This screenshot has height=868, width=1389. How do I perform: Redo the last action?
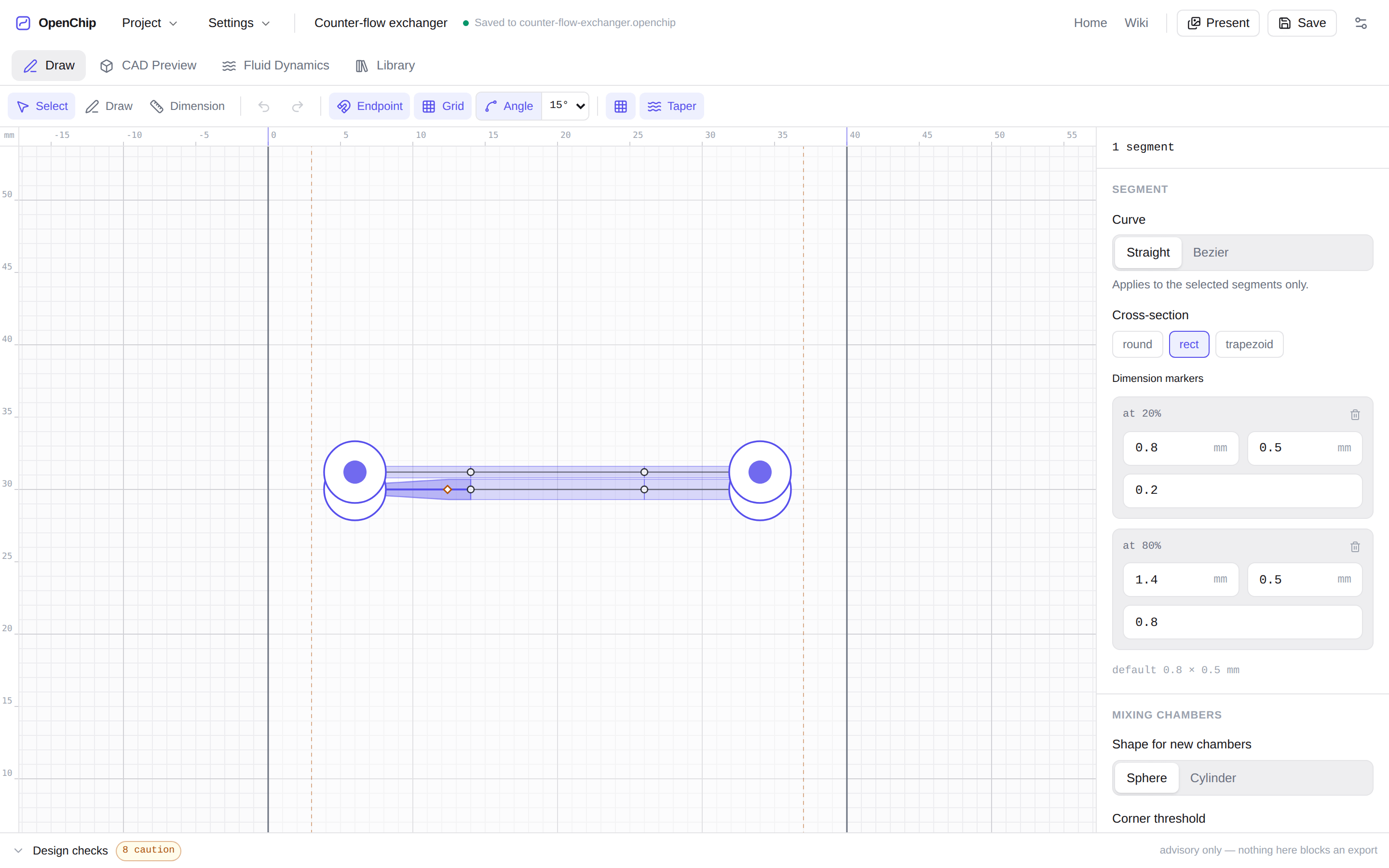[297, 106]
